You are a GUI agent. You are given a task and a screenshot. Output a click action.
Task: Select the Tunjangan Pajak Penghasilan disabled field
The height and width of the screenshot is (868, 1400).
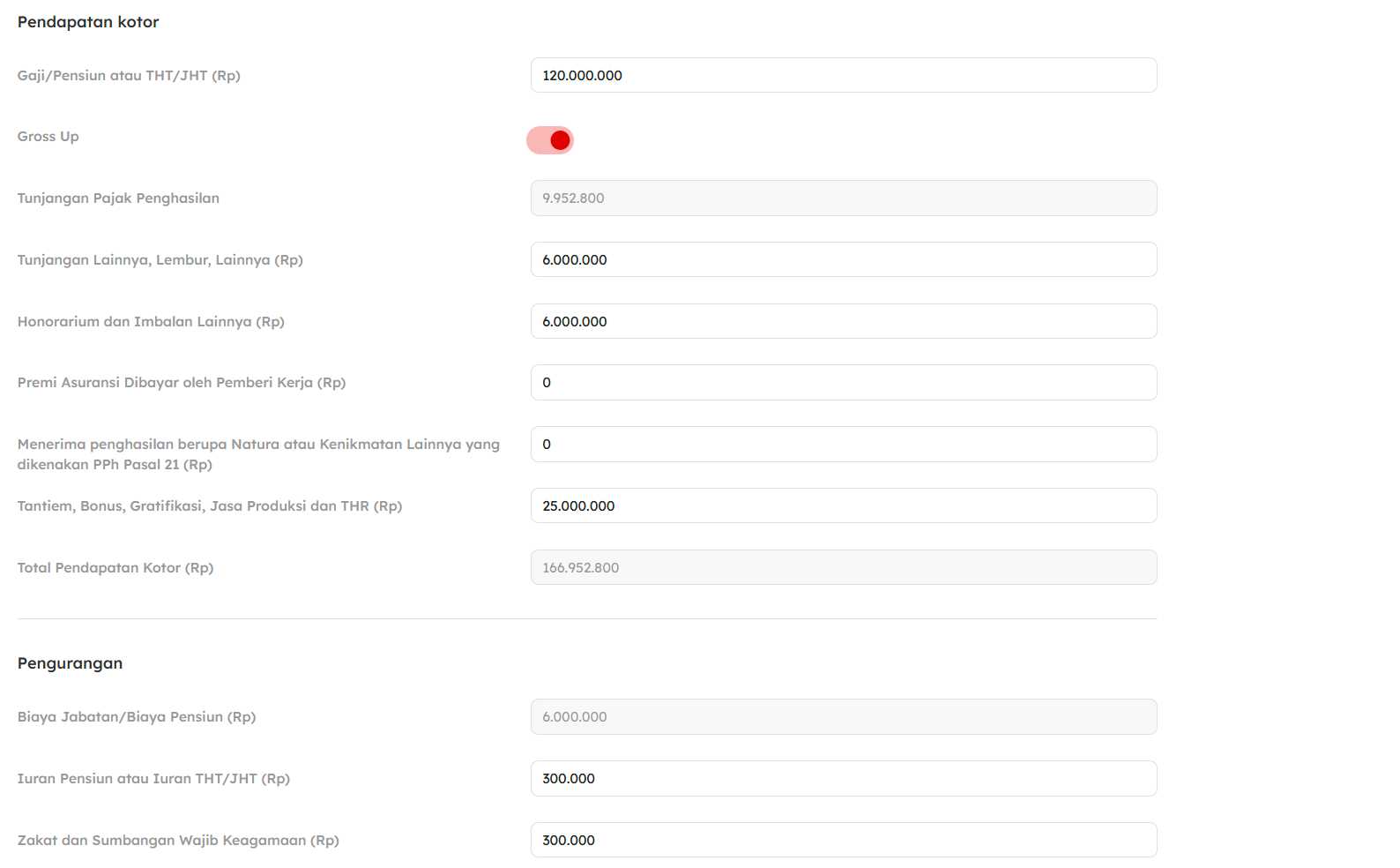click(843, 198)
